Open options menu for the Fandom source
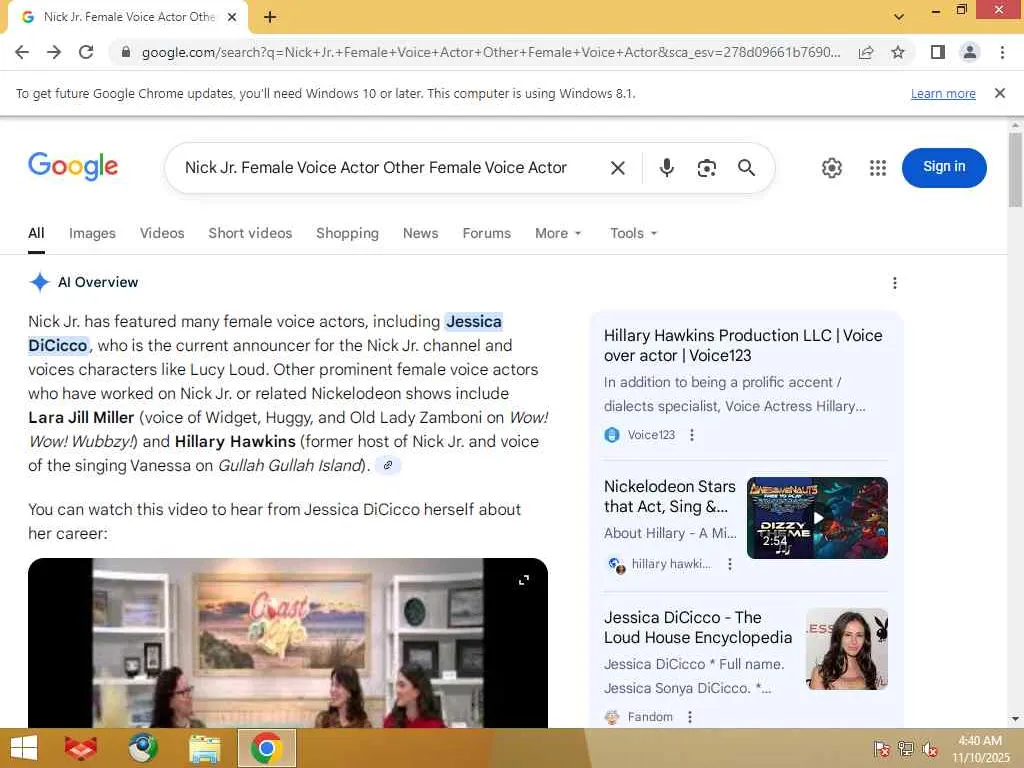Image resolution: width=1024 pixels, height=768 pixels. click(x=690, y=717)
